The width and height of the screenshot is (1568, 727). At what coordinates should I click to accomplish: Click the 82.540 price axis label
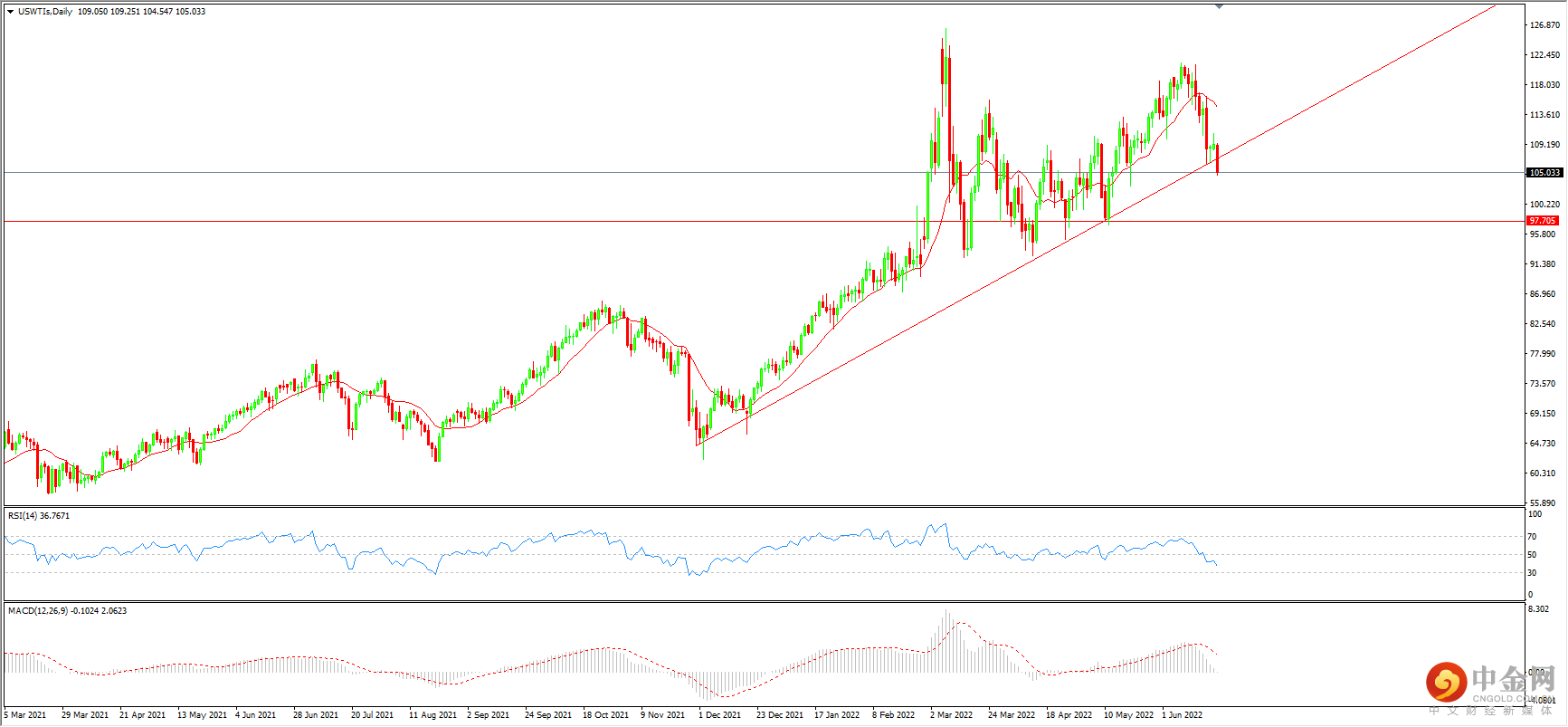[x=1543, y=324]
